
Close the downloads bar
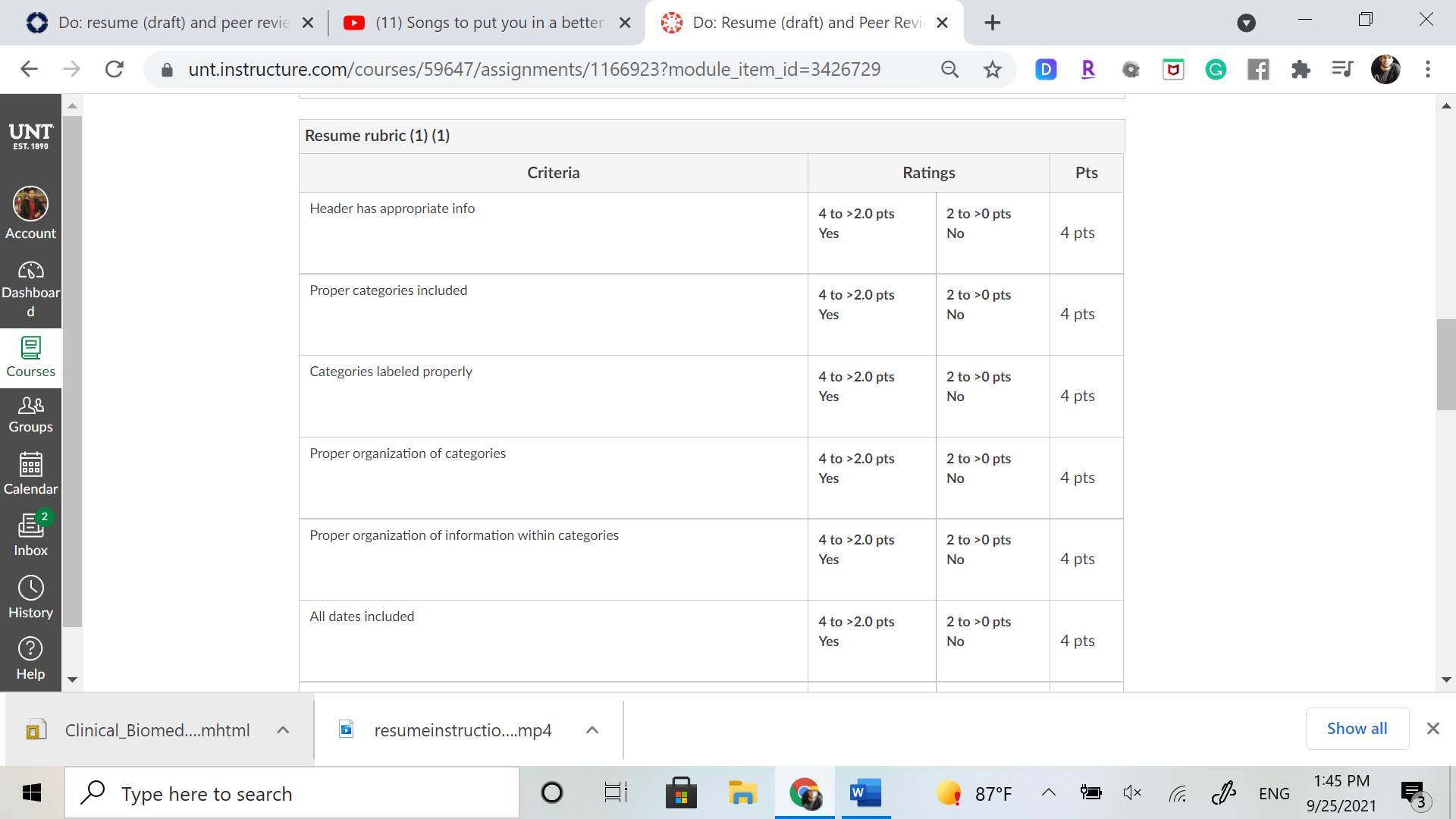1432,729
